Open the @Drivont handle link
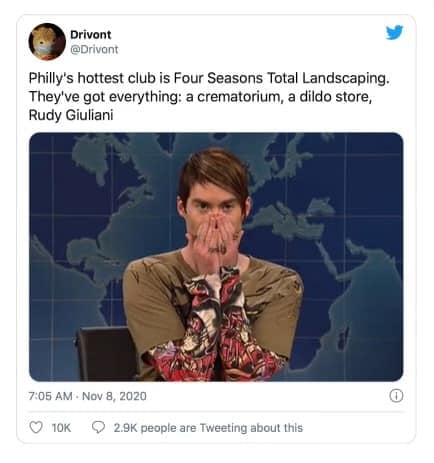 (x=94, y=49)
